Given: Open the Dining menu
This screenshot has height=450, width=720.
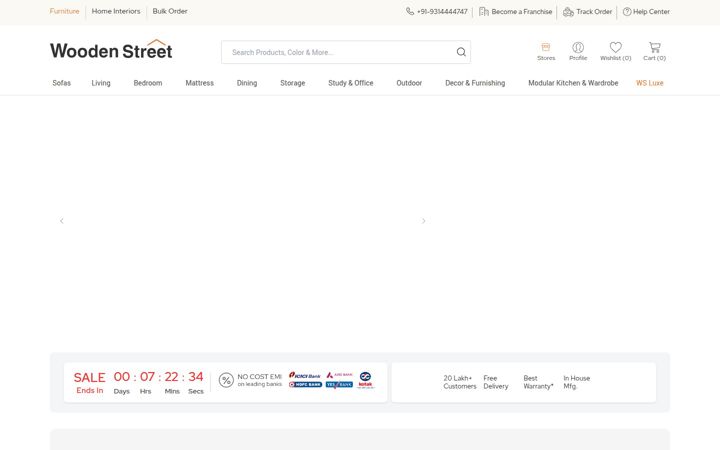Looking at the screenshot, I should click(247, 83).
